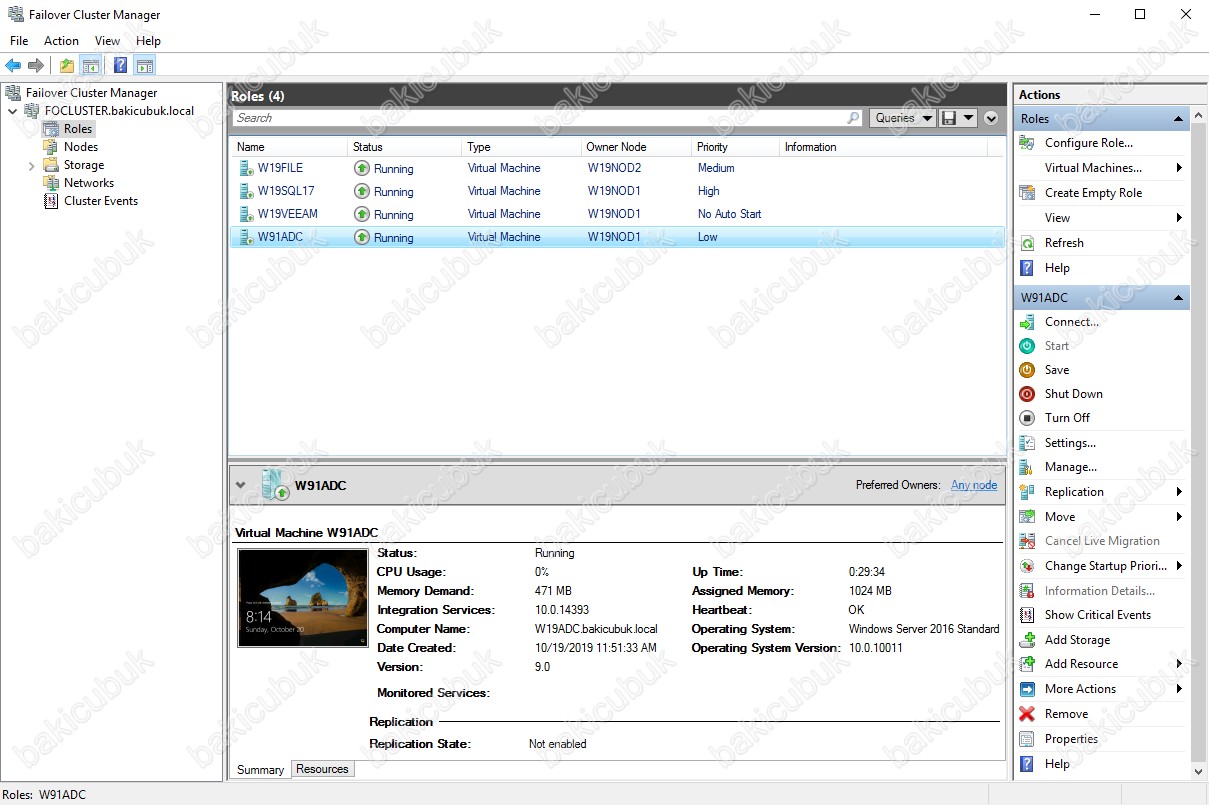Click the Forward arrow toolbar icon
Viewport: 1209px width, 805px height.
coord(36,66)
